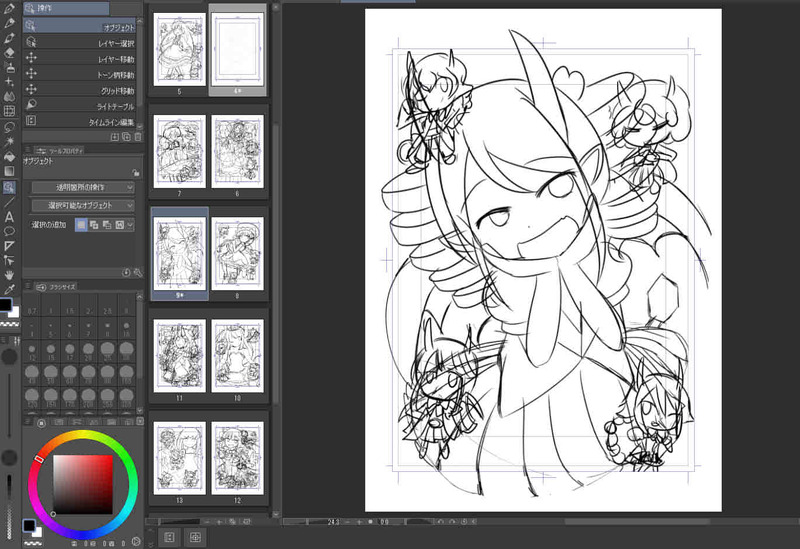Select the main black color swatch below wheel
Image resolution: width=800 pixels, height=549 pixels.
click(29, 525)
